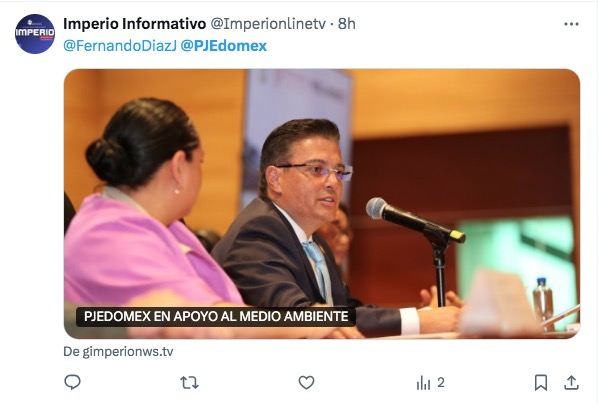Repost this tweet with the retweet icon
The image size is (598, 404).
[x=189, y=382]
